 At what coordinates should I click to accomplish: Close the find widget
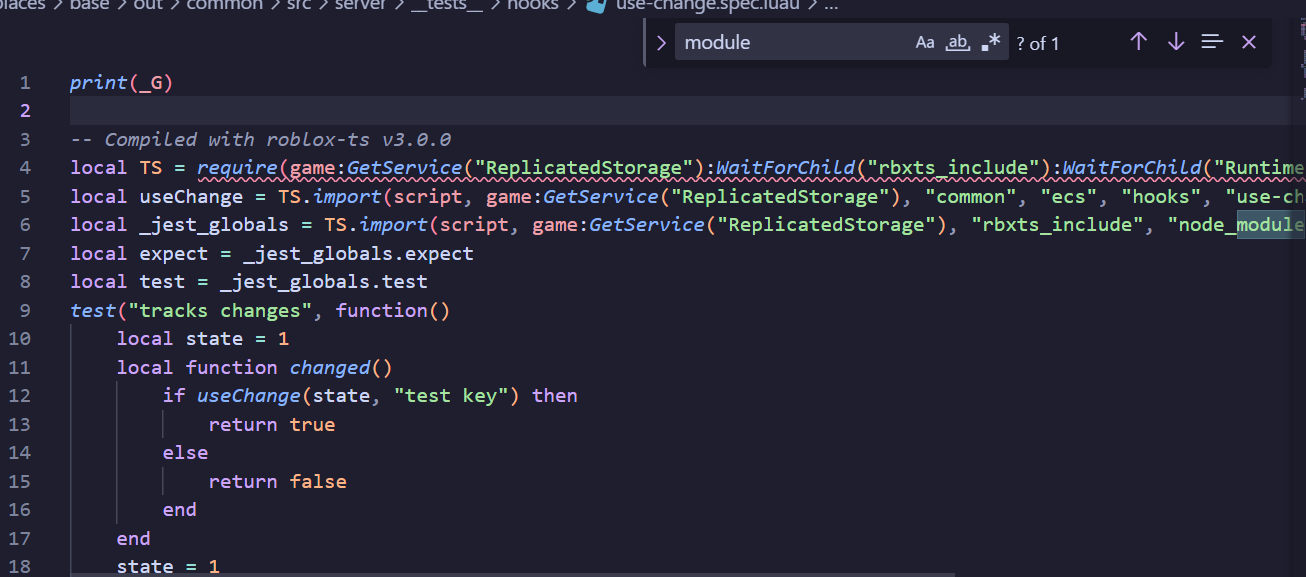click(x=1249, y=42)
